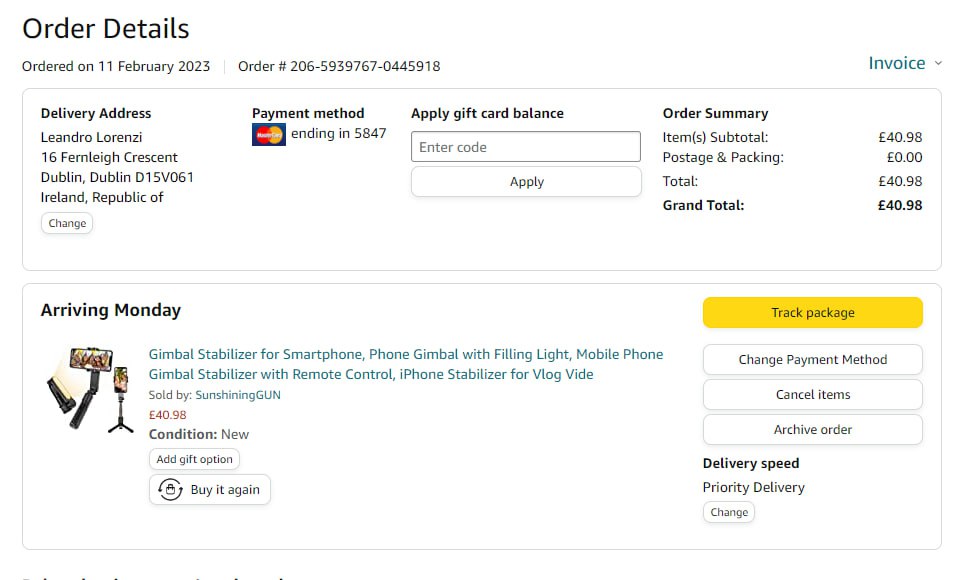
Task: Click the Buy it again cart icon
Action: (x=171, y=490)
